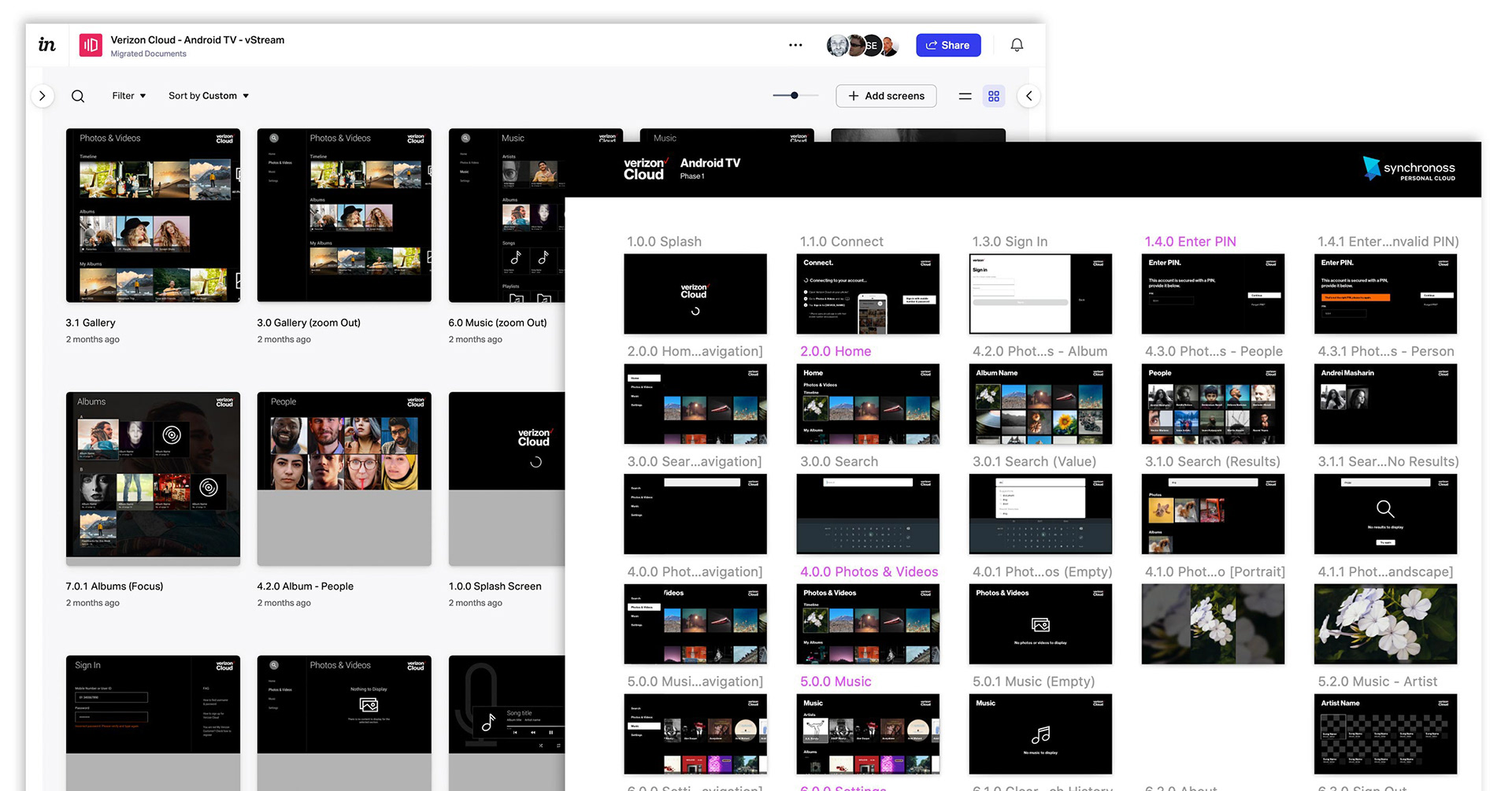Collapse the right panel chevron

pos(1028,96)
